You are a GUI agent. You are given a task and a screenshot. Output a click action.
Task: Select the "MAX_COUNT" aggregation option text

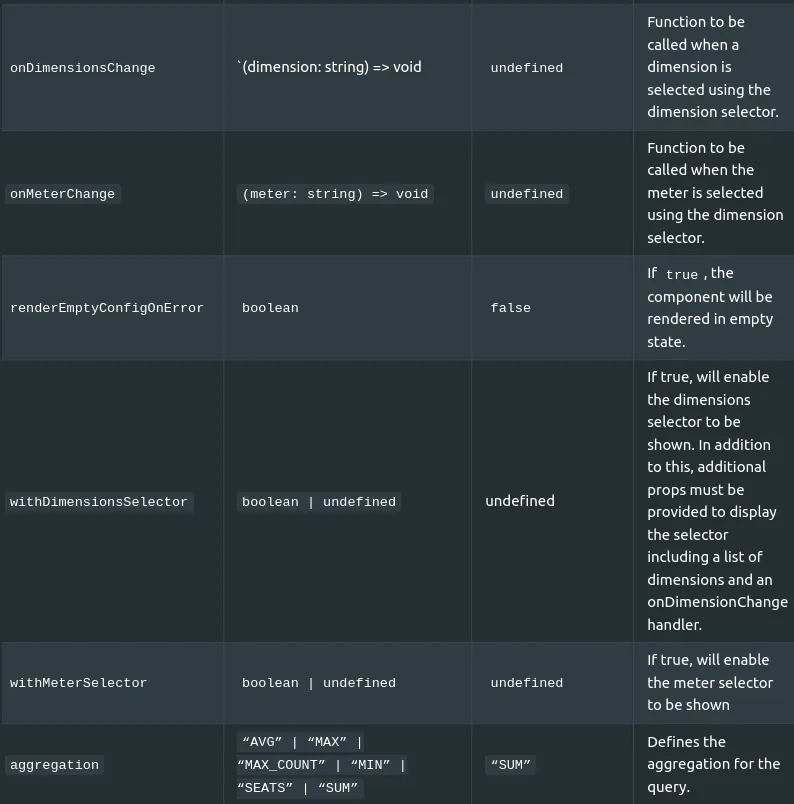coord(281,765)
